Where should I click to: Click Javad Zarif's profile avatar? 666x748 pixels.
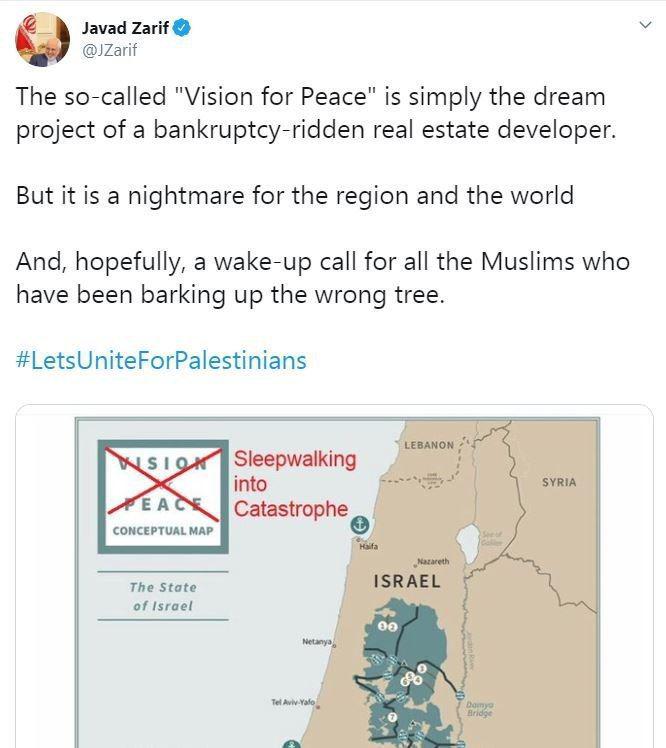click(x=41, y=40)
